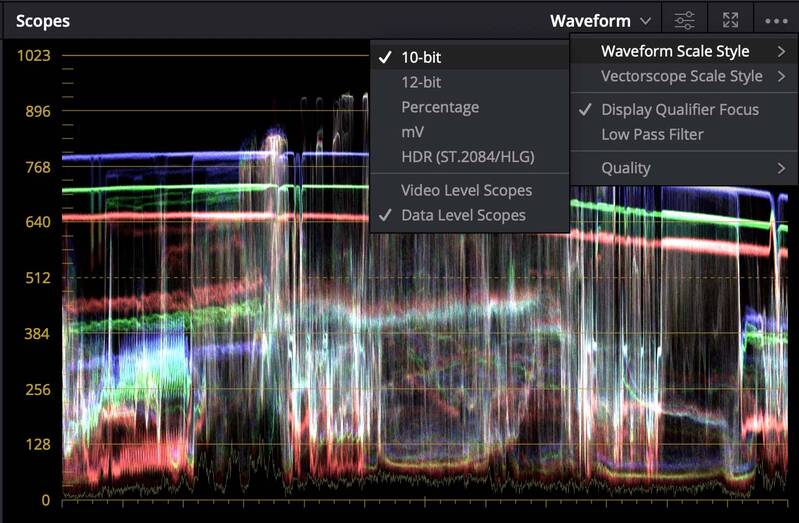Choose the 12-bit scale style

tap(421, 82)
